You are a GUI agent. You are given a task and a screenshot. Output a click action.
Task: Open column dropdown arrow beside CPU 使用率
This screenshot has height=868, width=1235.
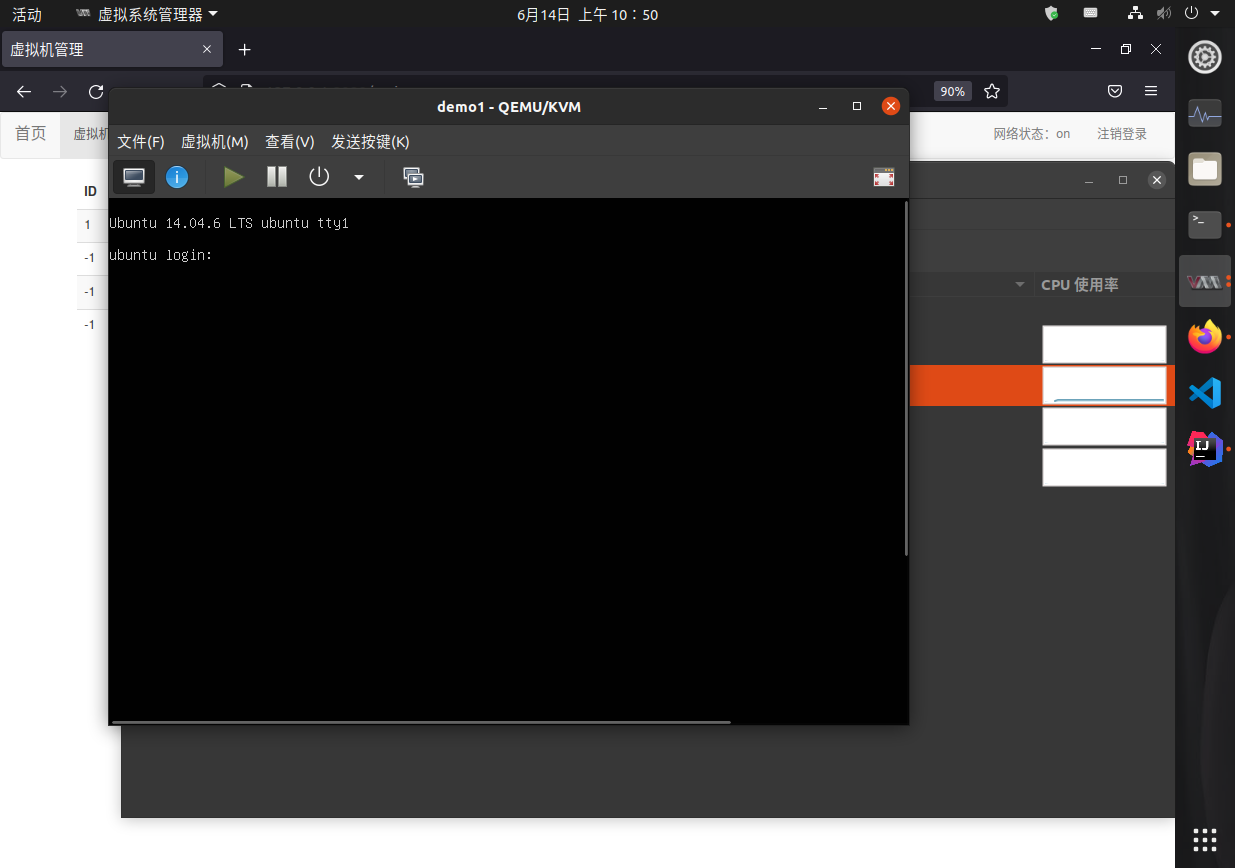coord(1020,285)
